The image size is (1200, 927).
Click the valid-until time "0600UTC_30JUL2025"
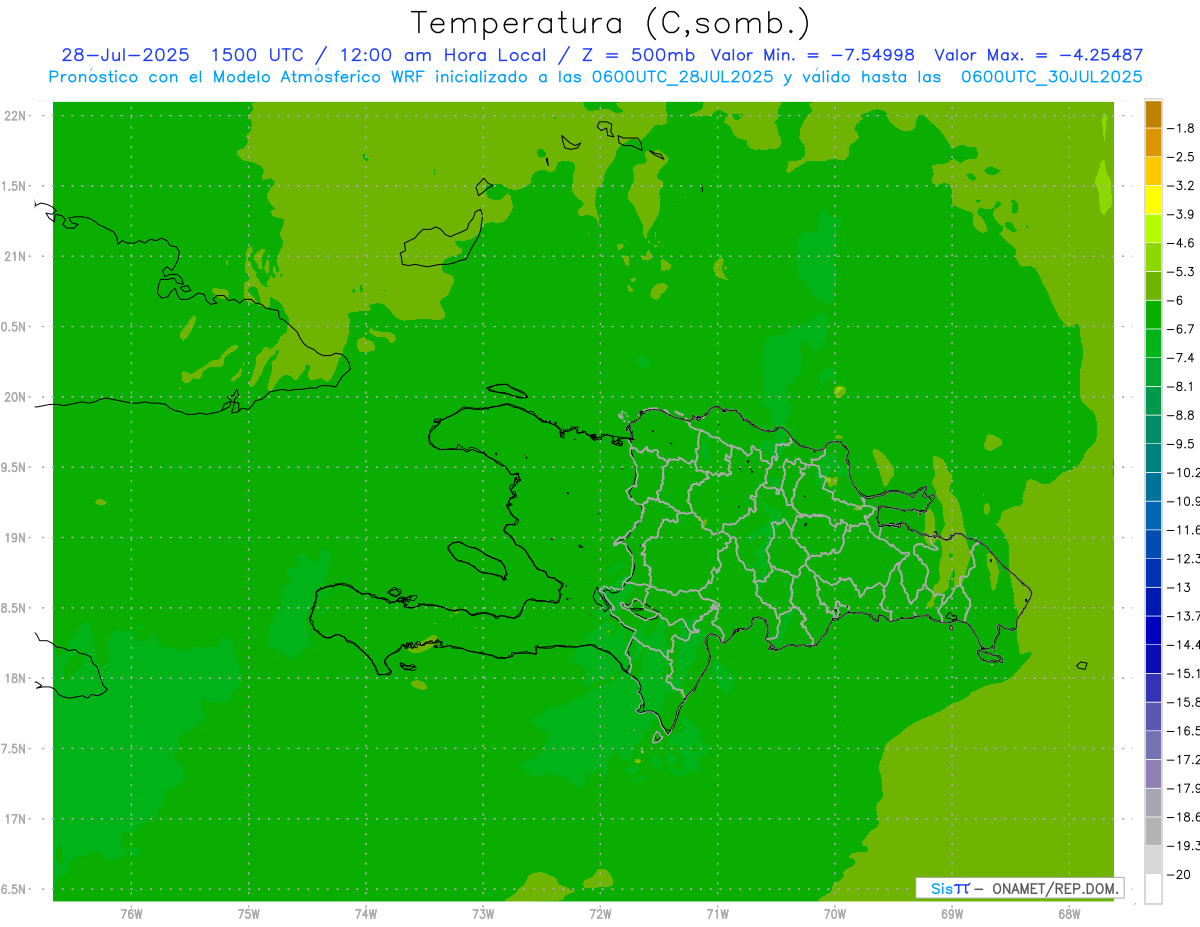pos(1051,77)
